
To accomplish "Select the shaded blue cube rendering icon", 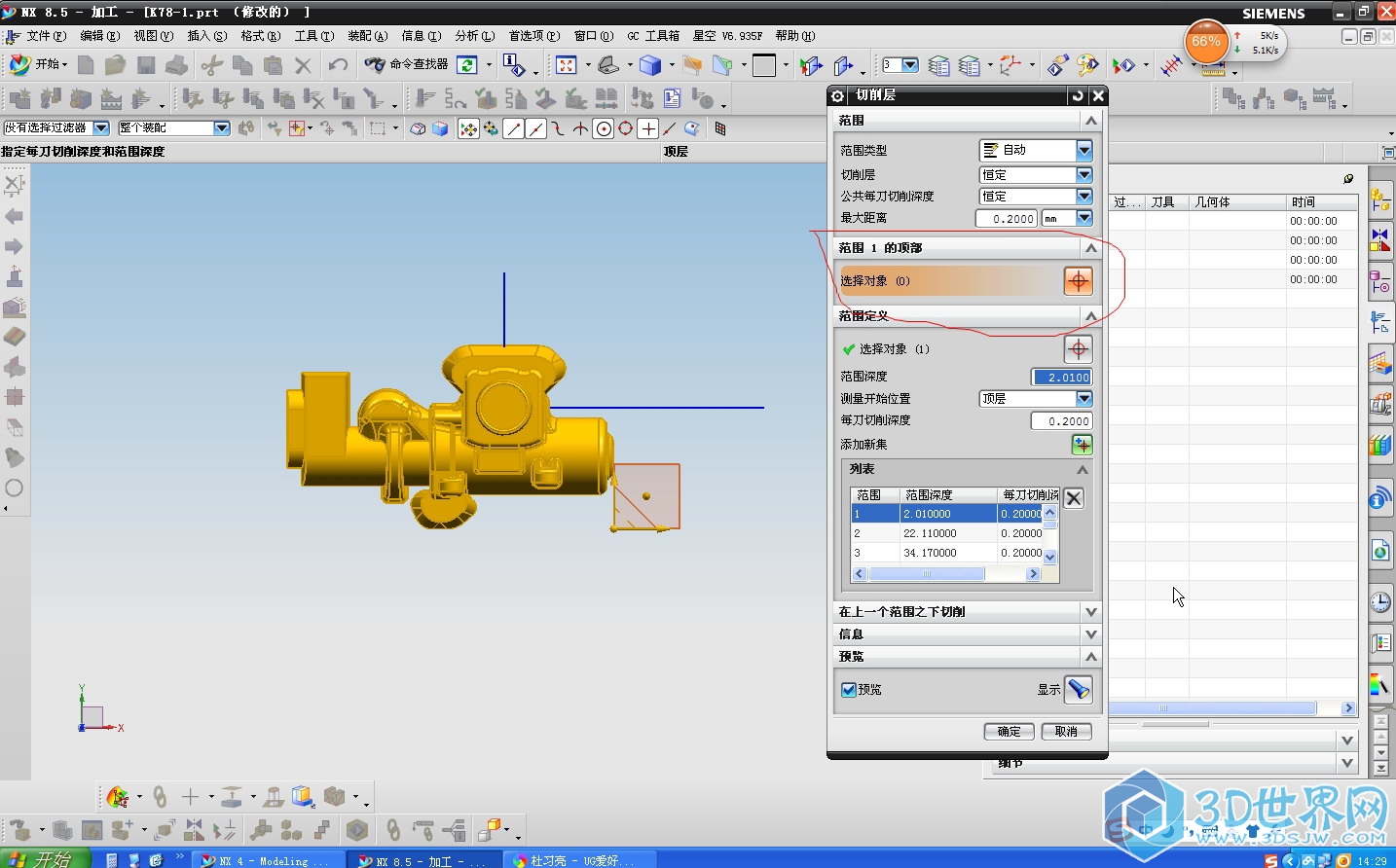I will (x=650, y=65).
